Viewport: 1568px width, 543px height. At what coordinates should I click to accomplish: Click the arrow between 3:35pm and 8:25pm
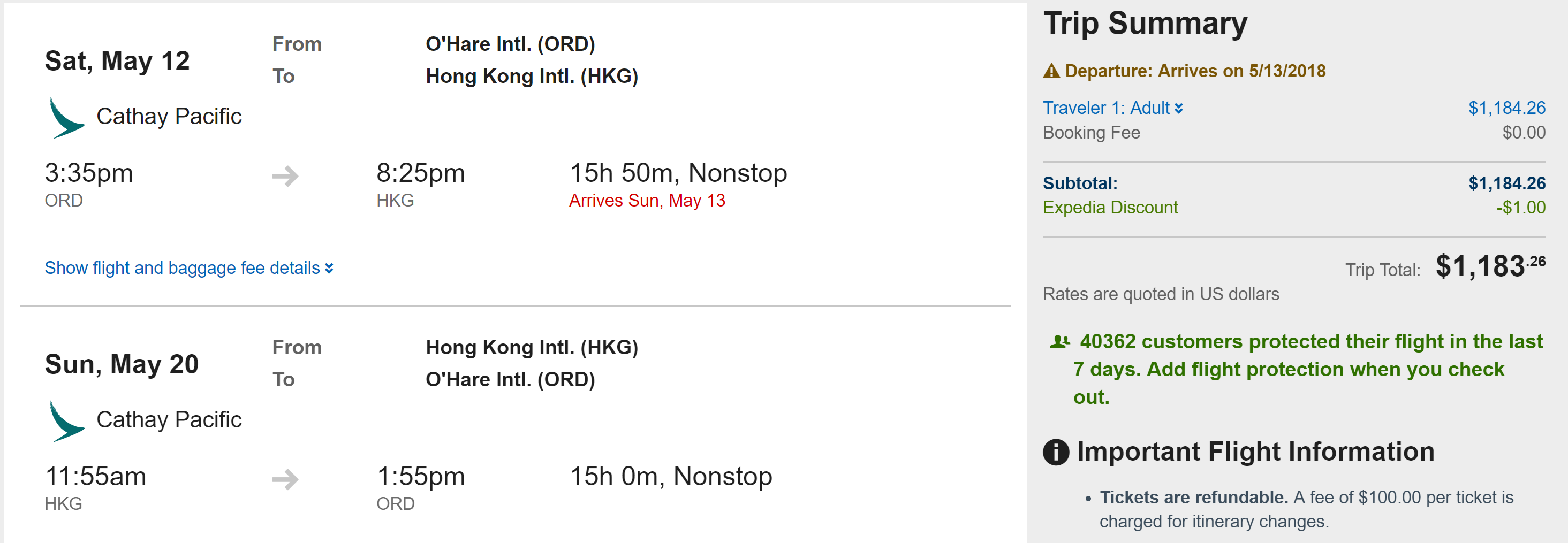point(285,177)
